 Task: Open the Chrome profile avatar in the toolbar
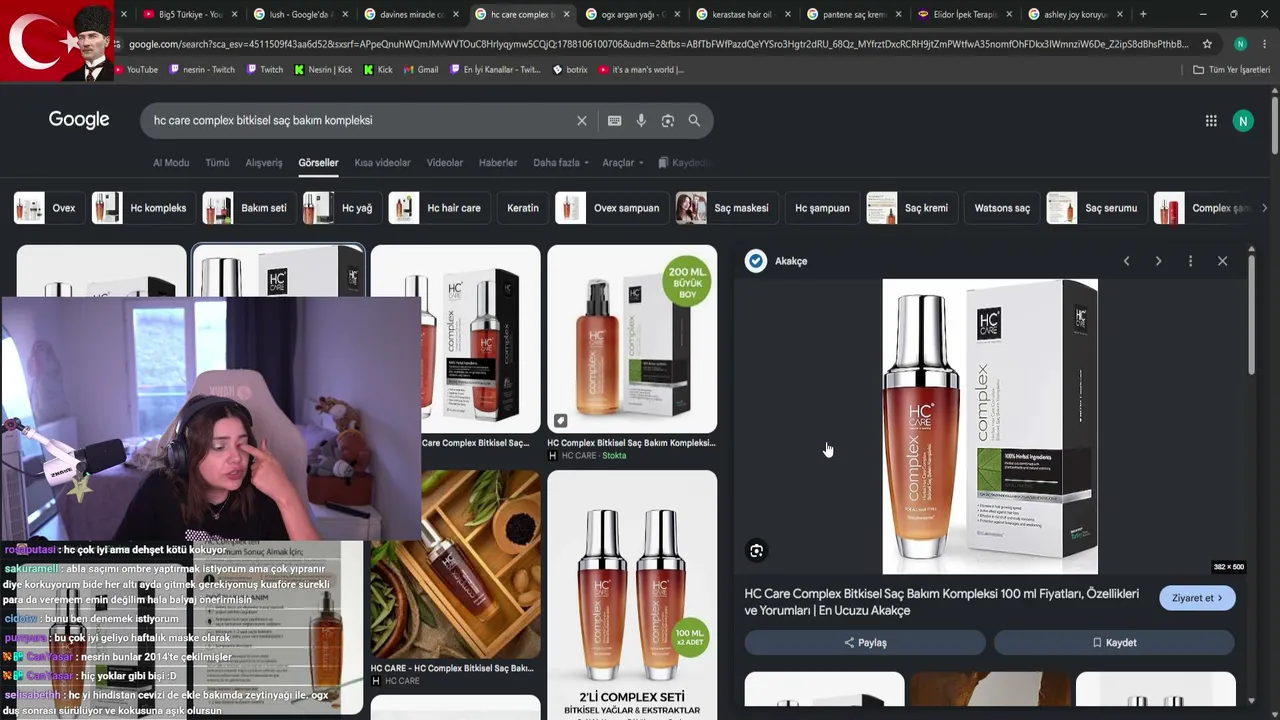tap(1240, 44)
